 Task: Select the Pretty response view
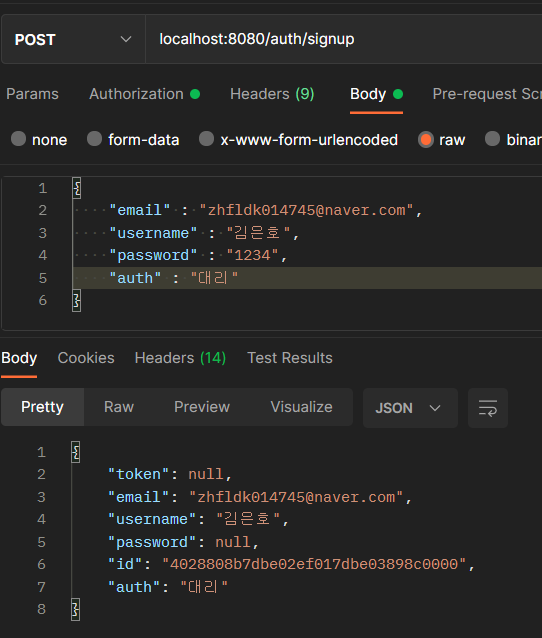[x=42, y=407]
